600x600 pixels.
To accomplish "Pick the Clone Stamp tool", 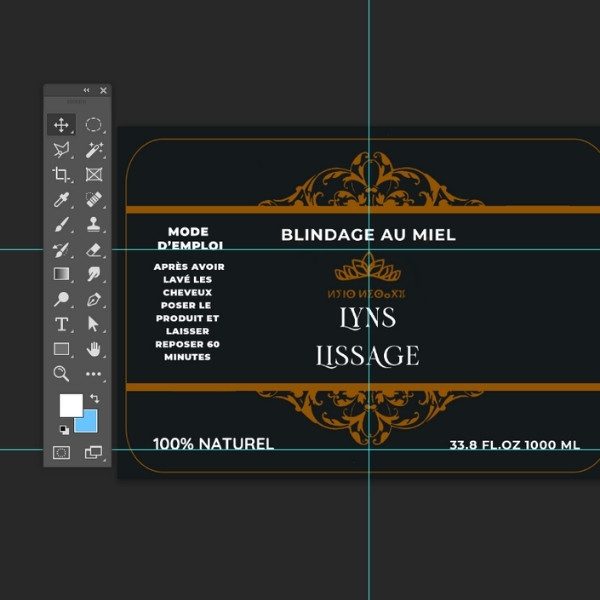I will point(94,225).
